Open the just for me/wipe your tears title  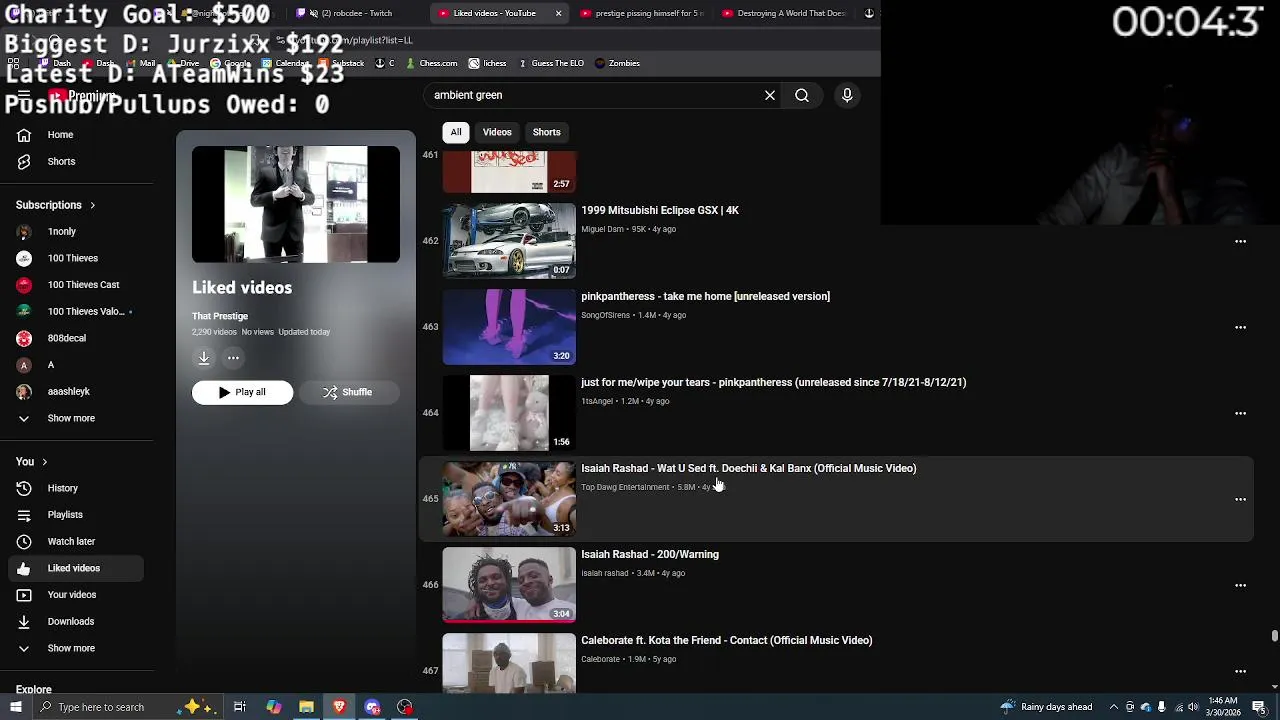(773, 382)
